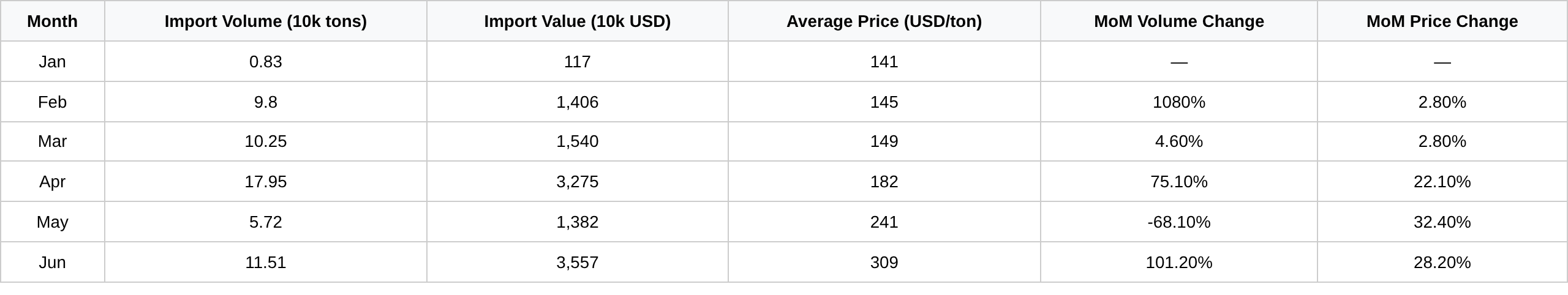This screenshot has height=295, width=1568.
Task: Select the 1,406 import value cell
Action: click(x=578, y=102)
